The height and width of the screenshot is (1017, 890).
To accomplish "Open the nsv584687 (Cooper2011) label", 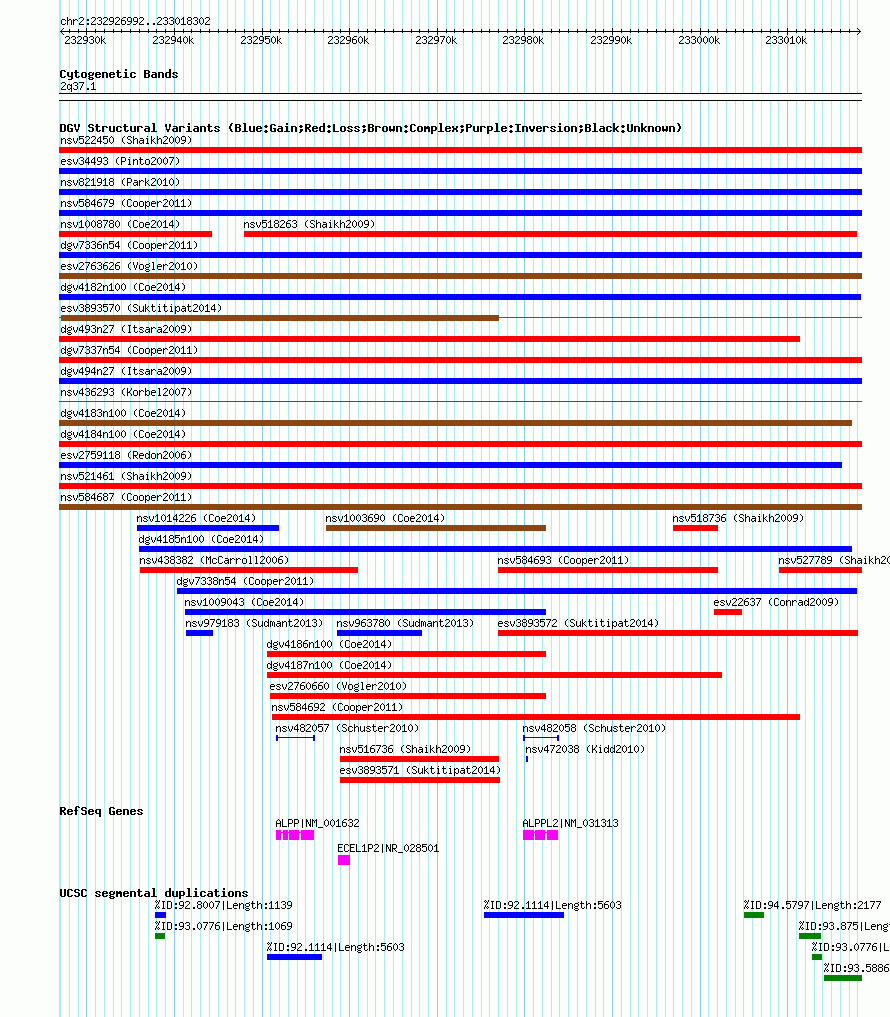I will coord(126,497).
